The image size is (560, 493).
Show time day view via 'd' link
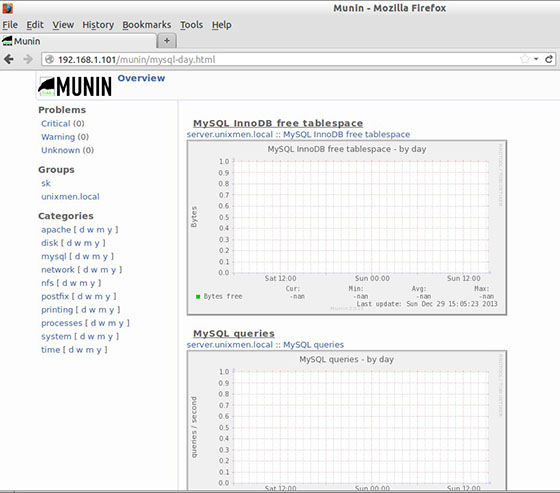pyautogui.click(x=71, y=350)
